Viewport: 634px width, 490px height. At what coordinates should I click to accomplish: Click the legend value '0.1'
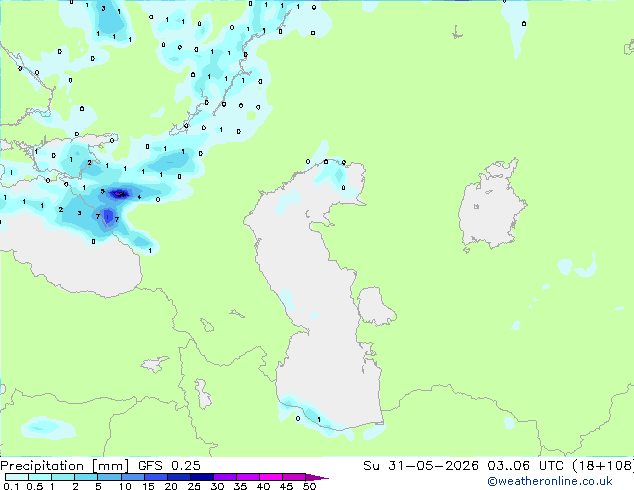tap(11, 486)
